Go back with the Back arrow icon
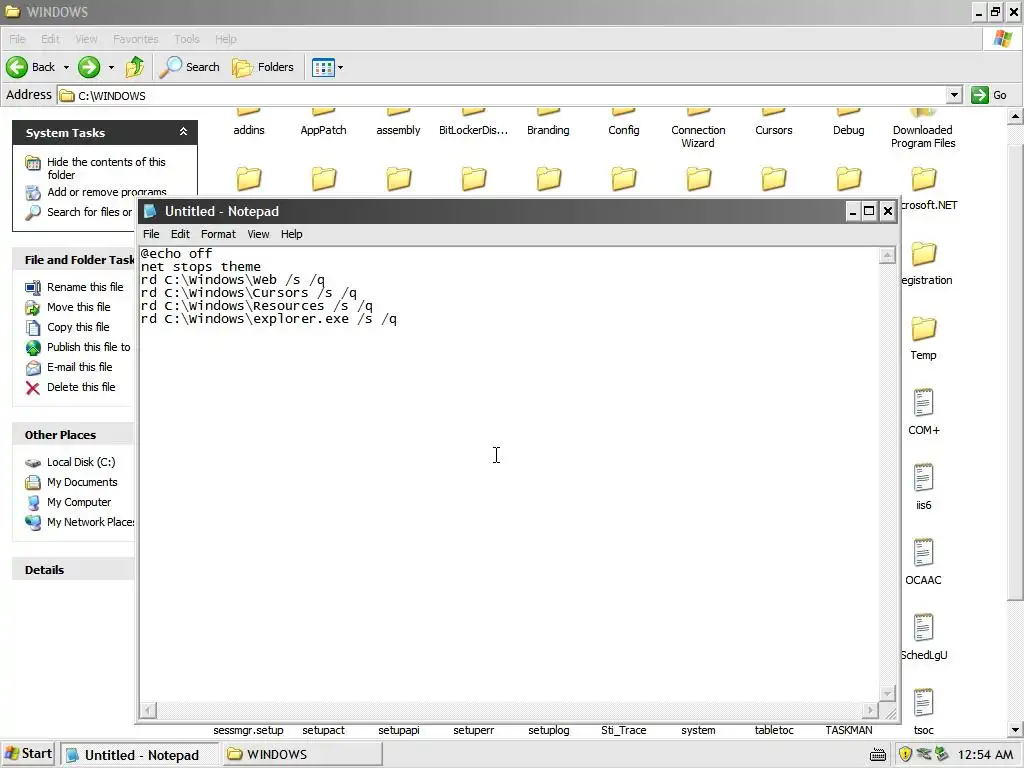The image size is (1024, 768). (17, 67)
